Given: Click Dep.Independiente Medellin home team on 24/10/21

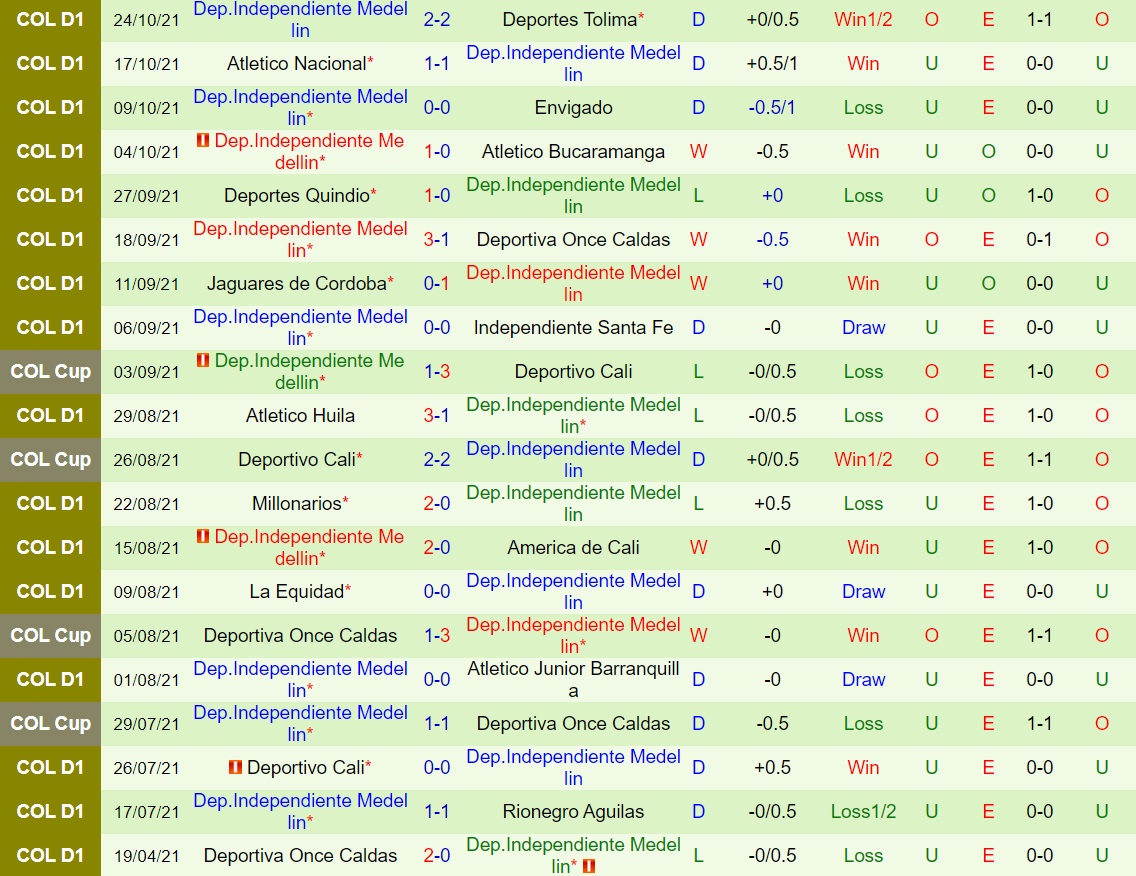Looking at the screenshot, I should pos(300,20).
